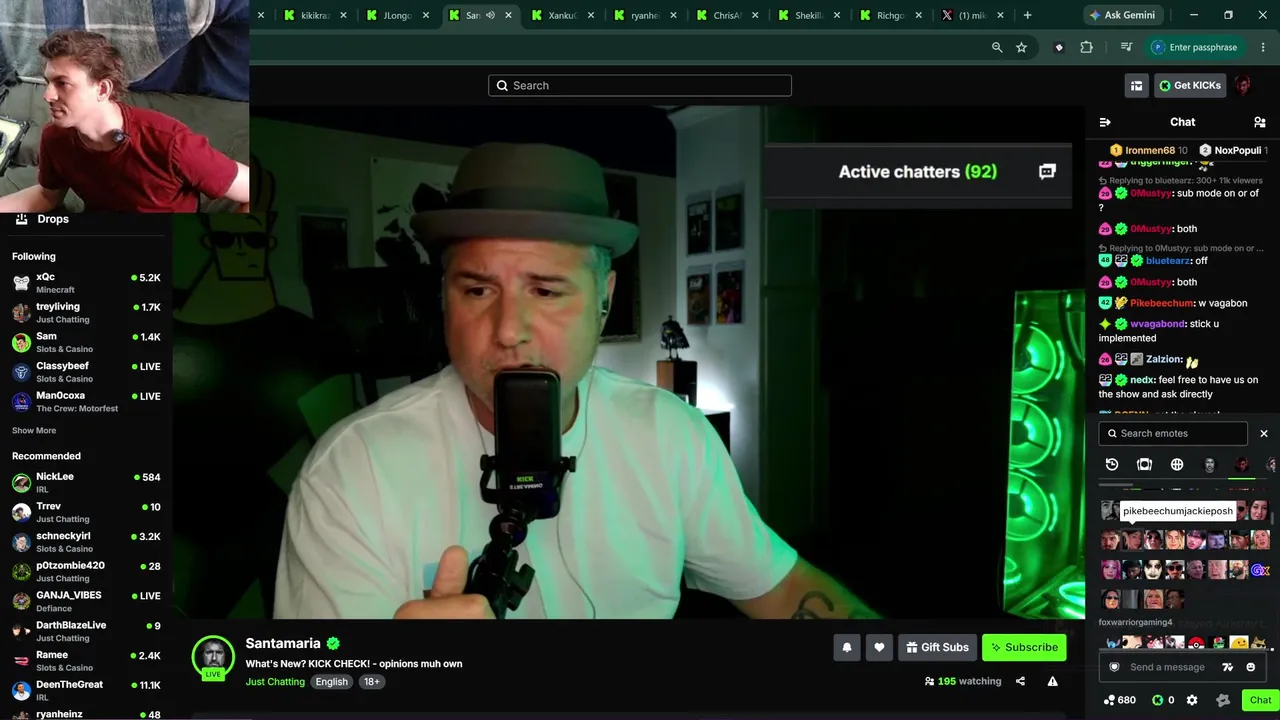
Task: Open the Chrome three-dot menu
Action: [1264, 47]
